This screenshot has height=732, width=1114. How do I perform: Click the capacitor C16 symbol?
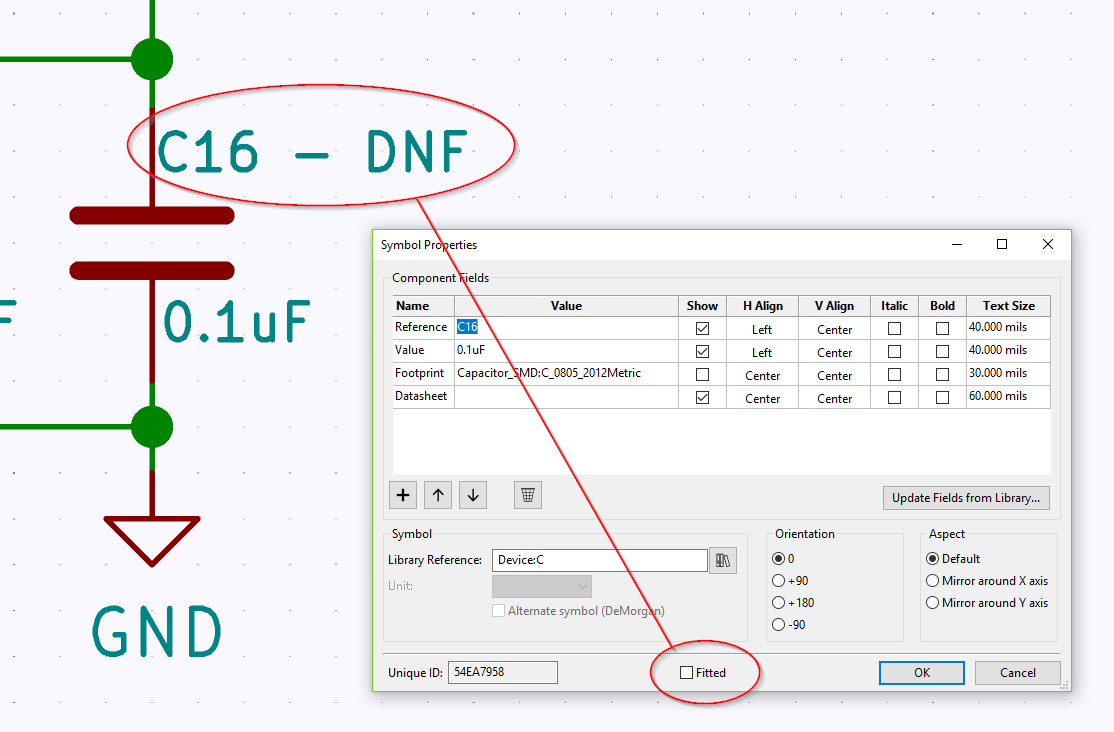(x=152, y=243)
